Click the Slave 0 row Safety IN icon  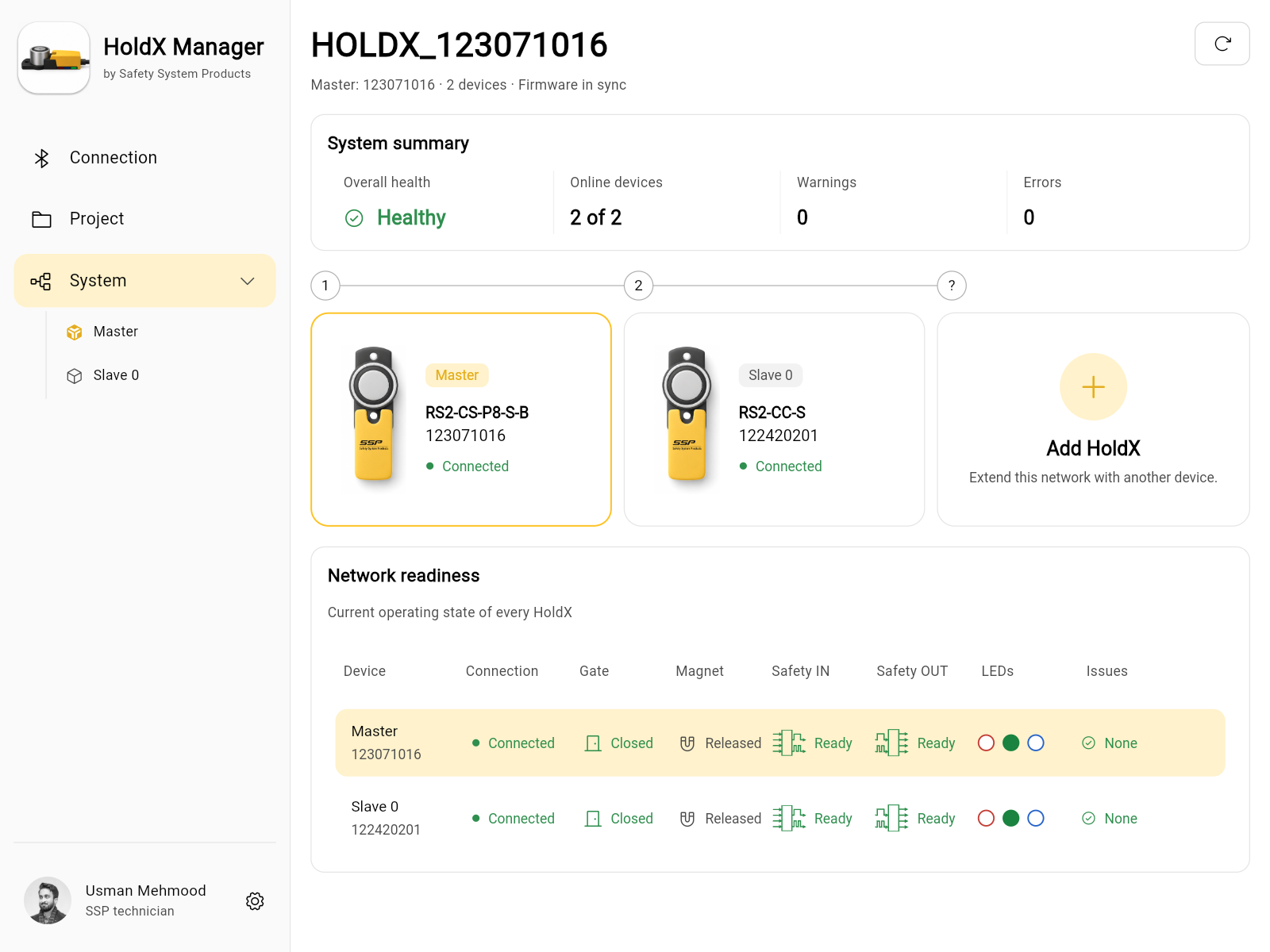[x=789, y=818]
